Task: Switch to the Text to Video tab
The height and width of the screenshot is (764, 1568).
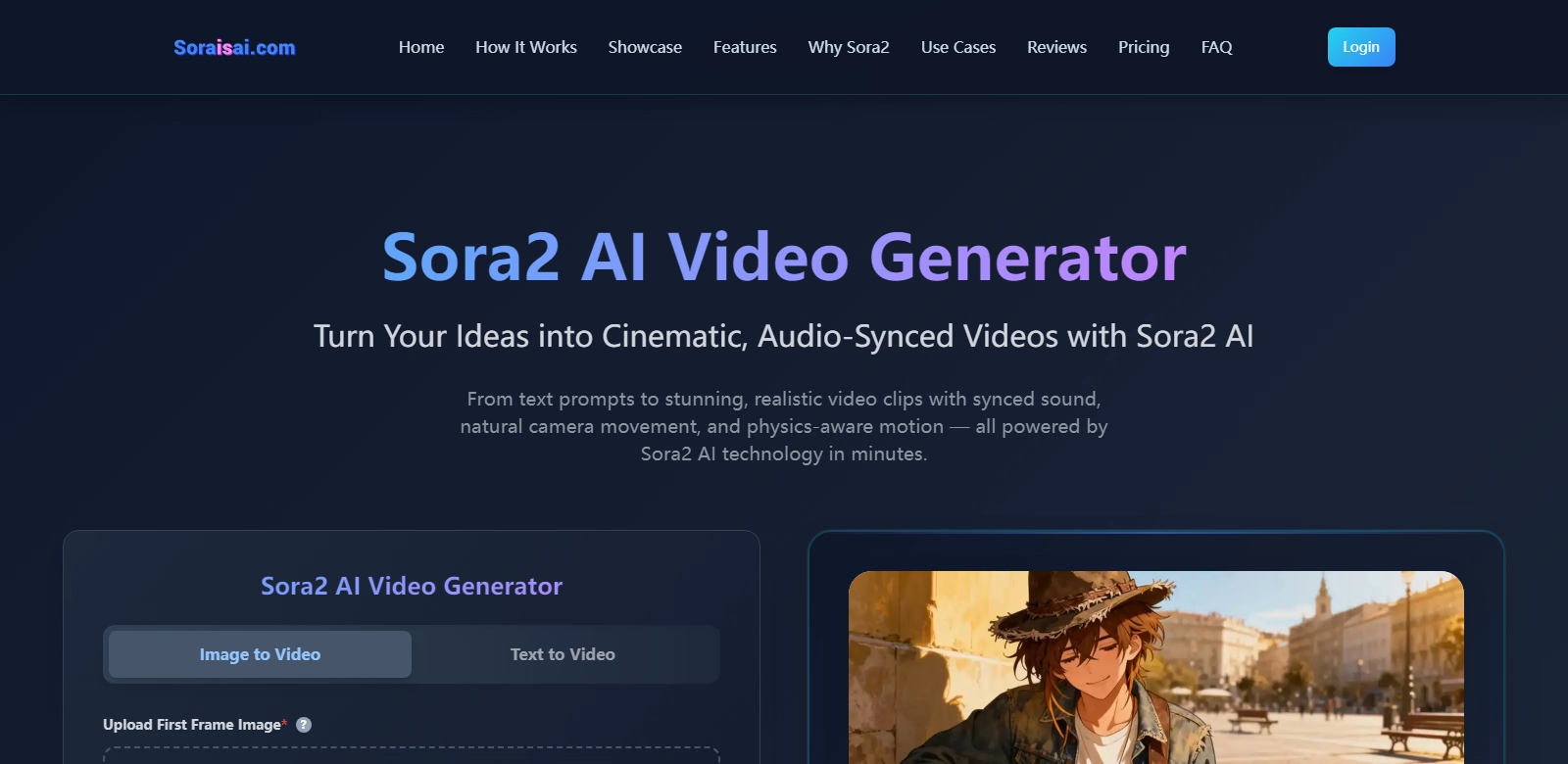Action: [x=563, y=654]
